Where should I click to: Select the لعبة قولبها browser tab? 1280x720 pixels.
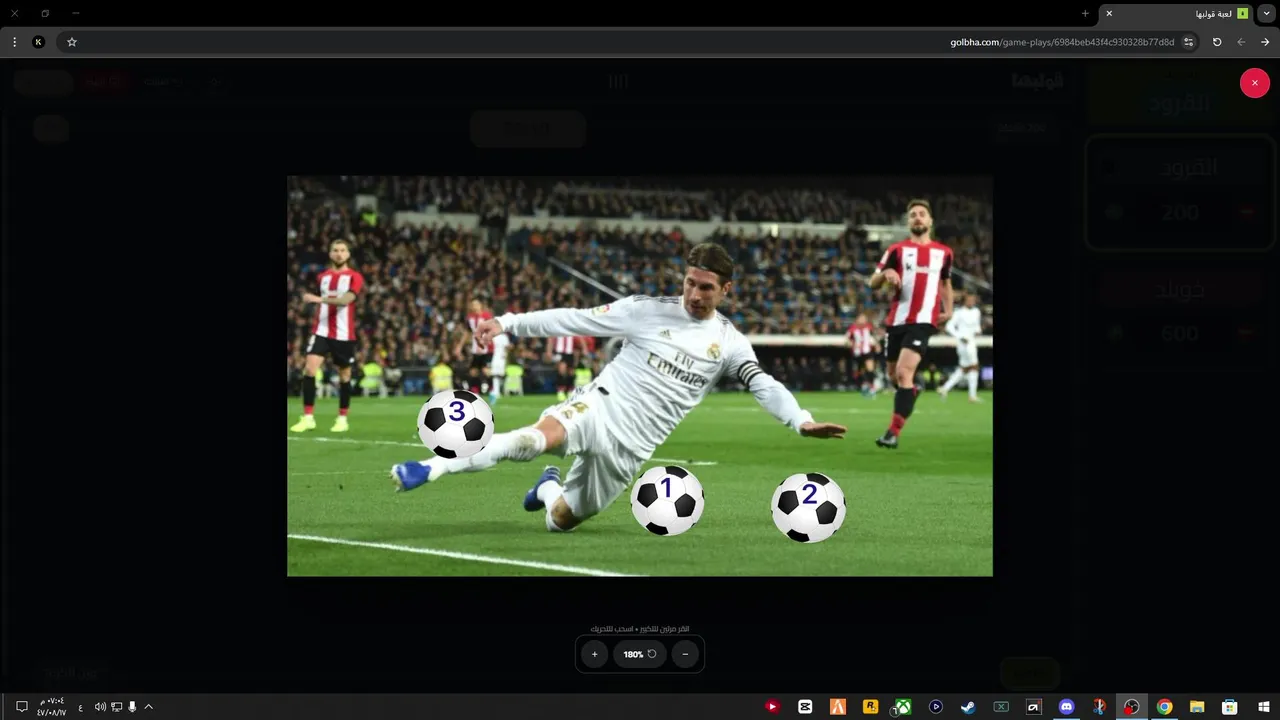coord(1177,14)
